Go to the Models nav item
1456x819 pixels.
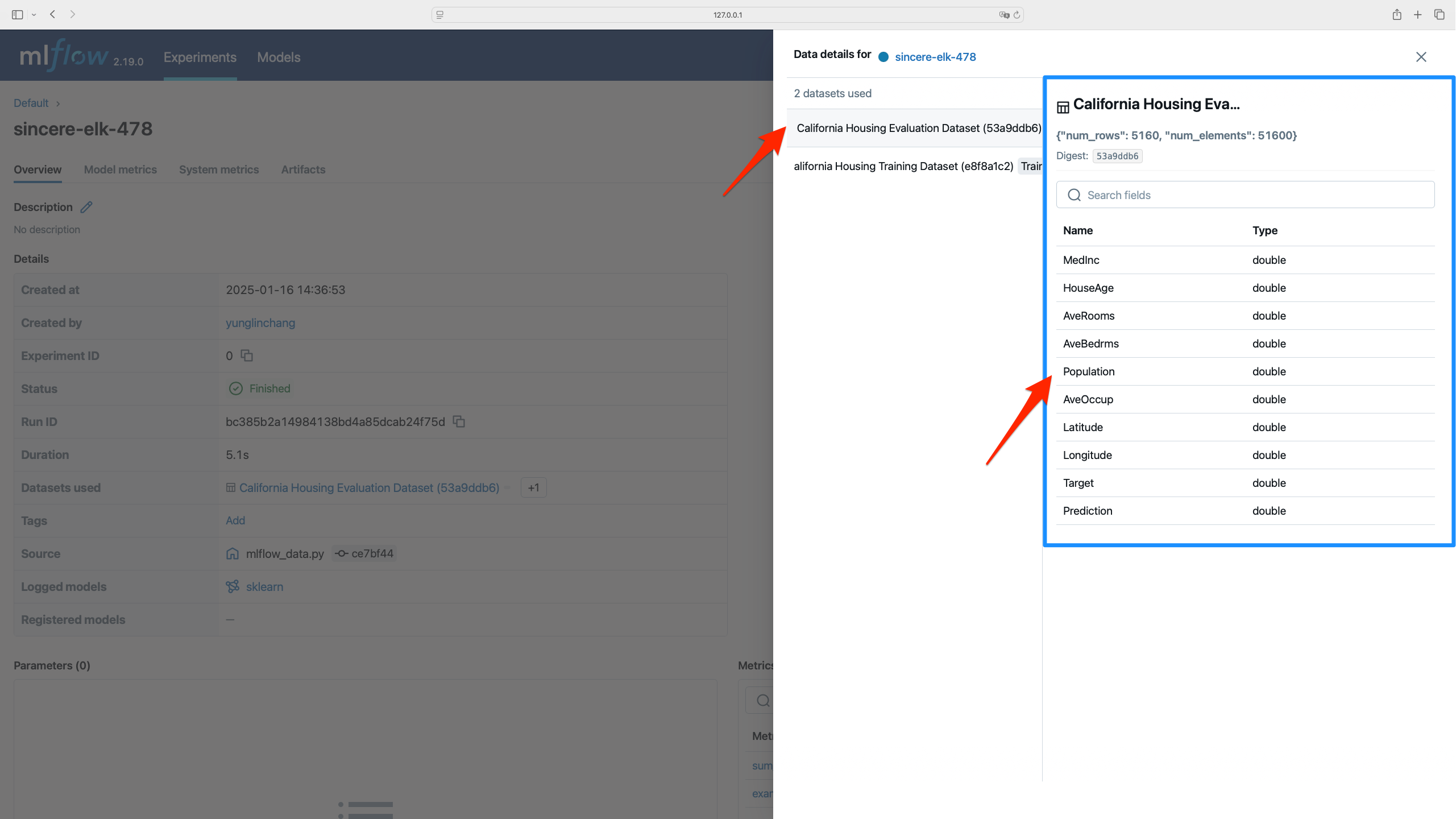[x=279, y=57]
